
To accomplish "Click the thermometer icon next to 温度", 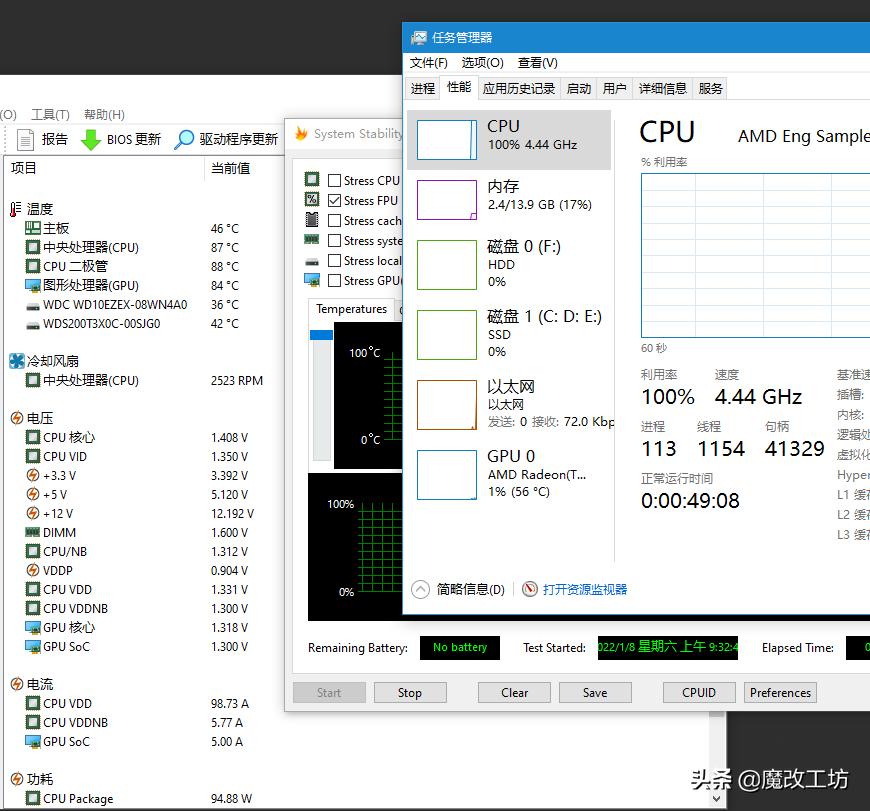I will [14, 209].
